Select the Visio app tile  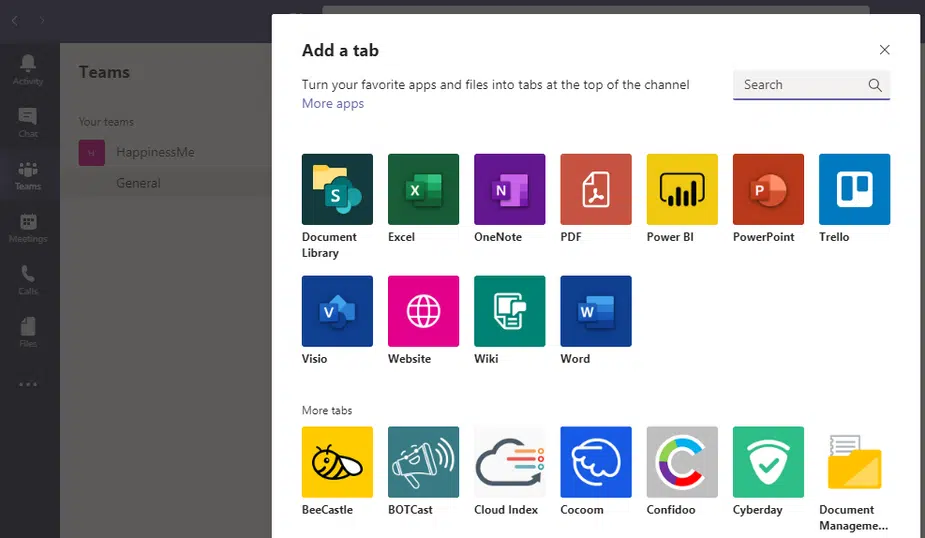point(337,311)
